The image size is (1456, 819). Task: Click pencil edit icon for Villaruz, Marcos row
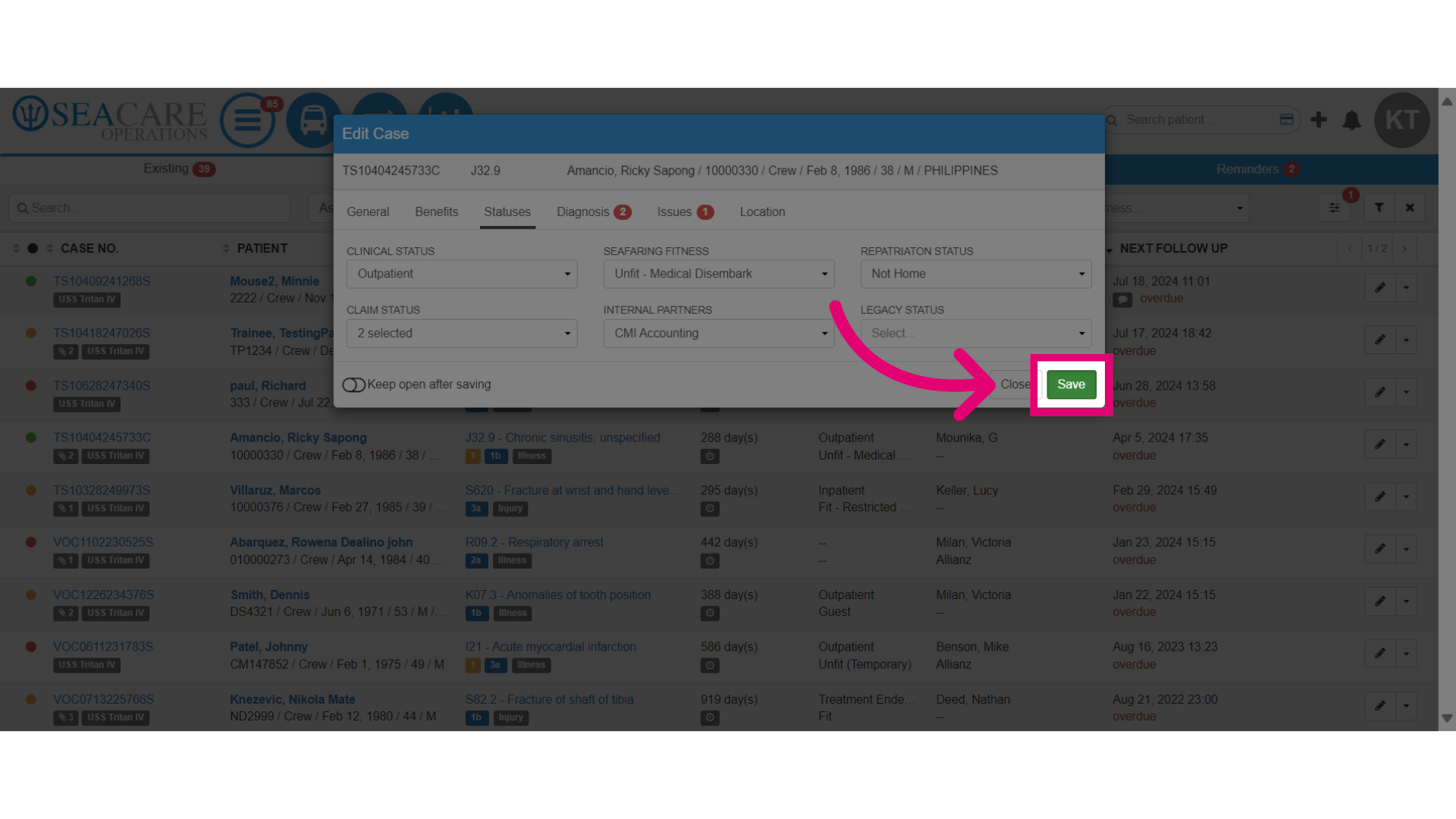pos(1380,497)
